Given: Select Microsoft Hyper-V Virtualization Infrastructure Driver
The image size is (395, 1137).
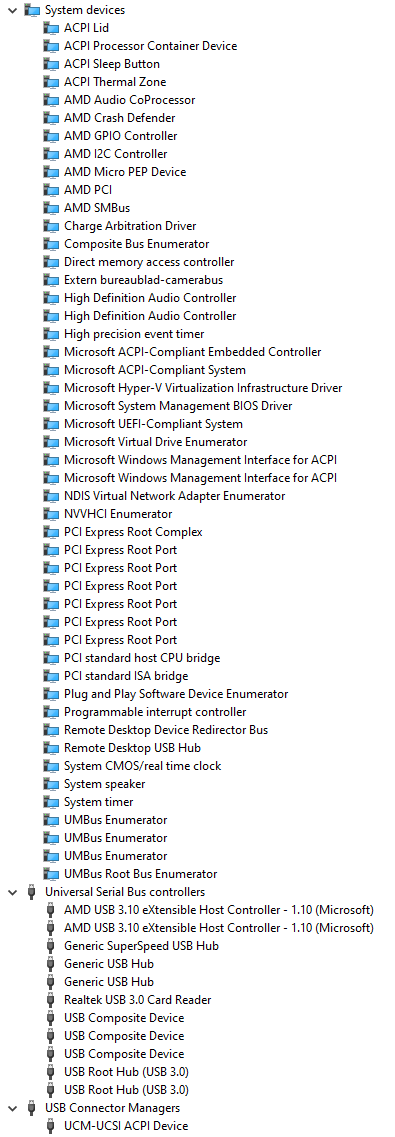Looking at the screenshot, I should [x=203, y=388].
